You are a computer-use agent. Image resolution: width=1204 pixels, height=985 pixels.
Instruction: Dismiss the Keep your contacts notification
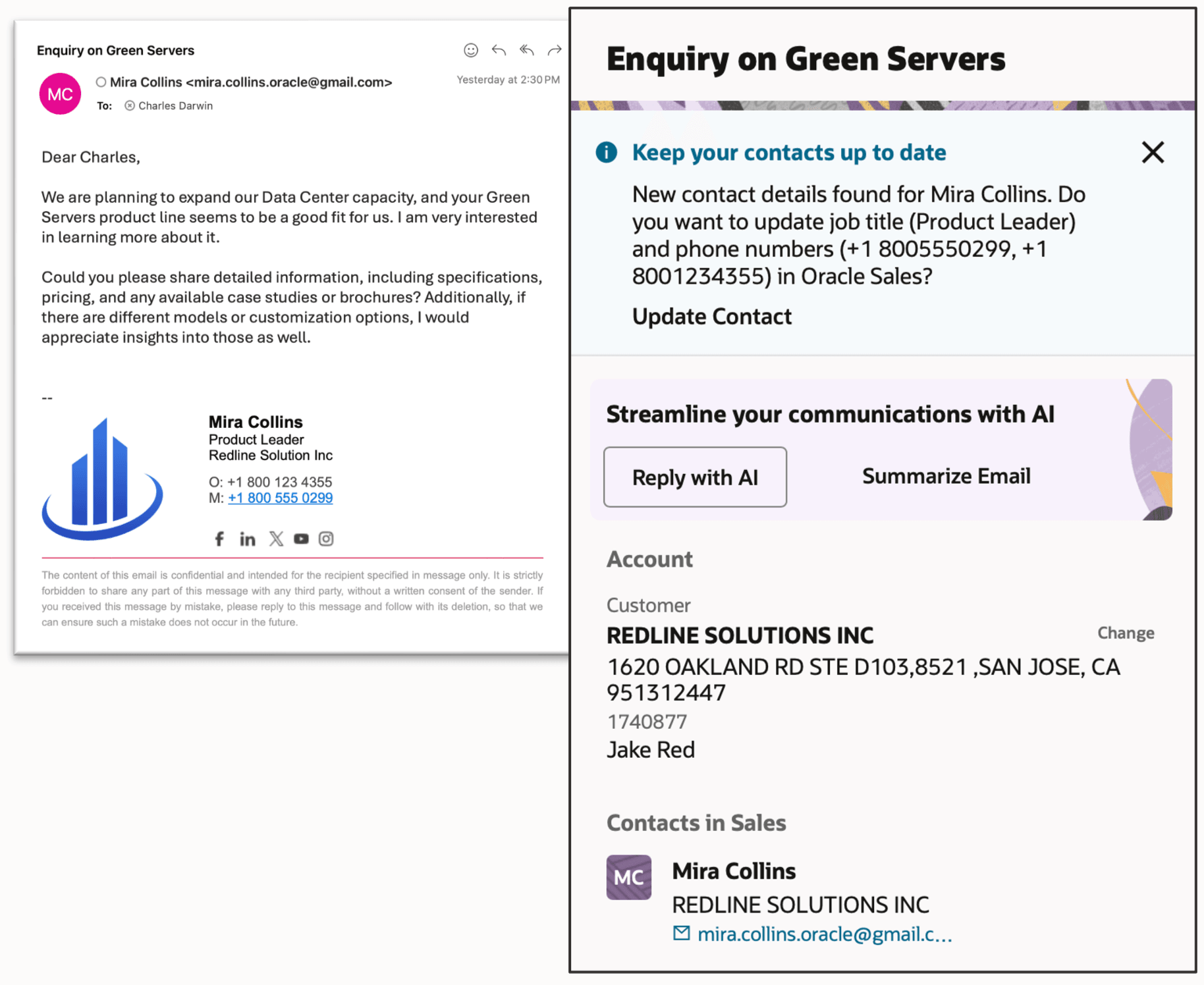click(x=1153, y=152)
